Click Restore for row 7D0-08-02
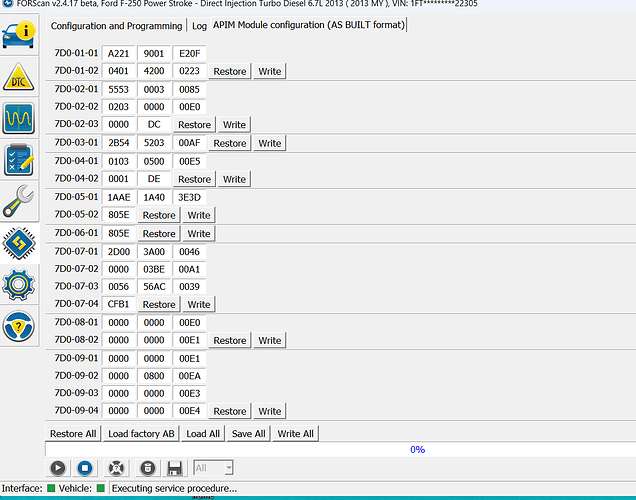Viewport: 636px width, 500px height. pyautogui.click(x=230, y=340)
